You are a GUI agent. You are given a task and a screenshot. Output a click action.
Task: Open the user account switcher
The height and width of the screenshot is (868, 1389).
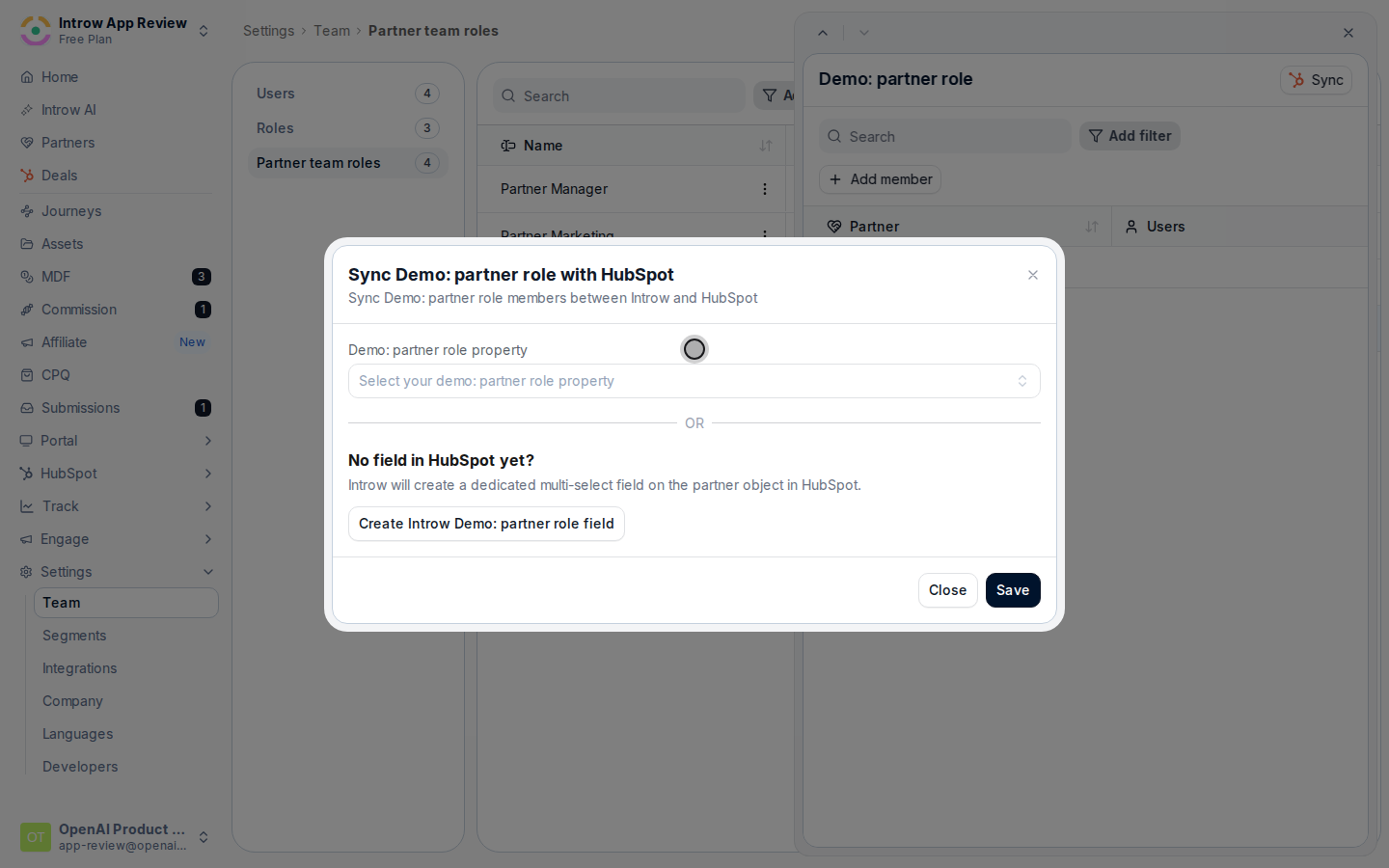point(204,837)
